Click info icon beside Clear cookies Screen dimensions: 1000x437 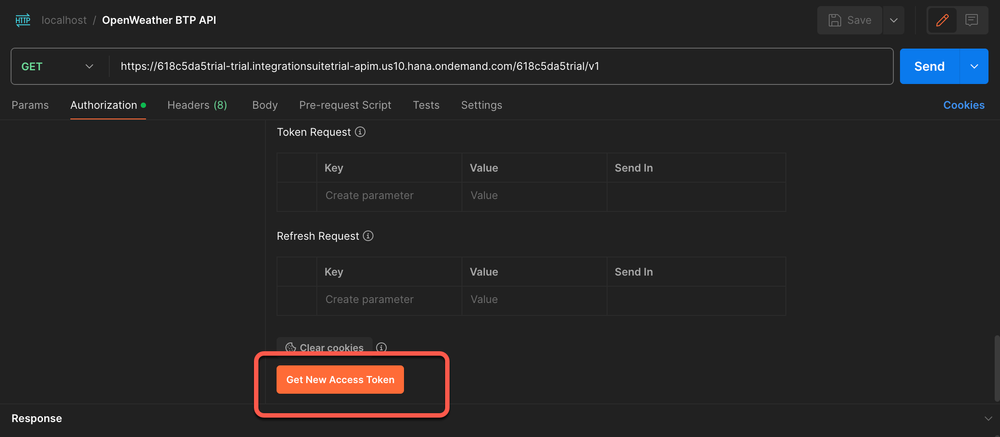381,348
